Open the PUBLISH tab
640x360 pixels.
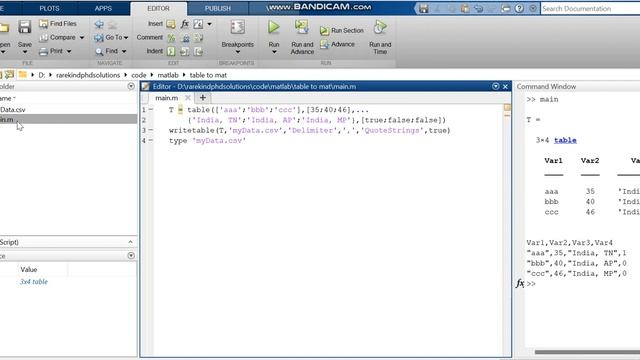[218, 8]
